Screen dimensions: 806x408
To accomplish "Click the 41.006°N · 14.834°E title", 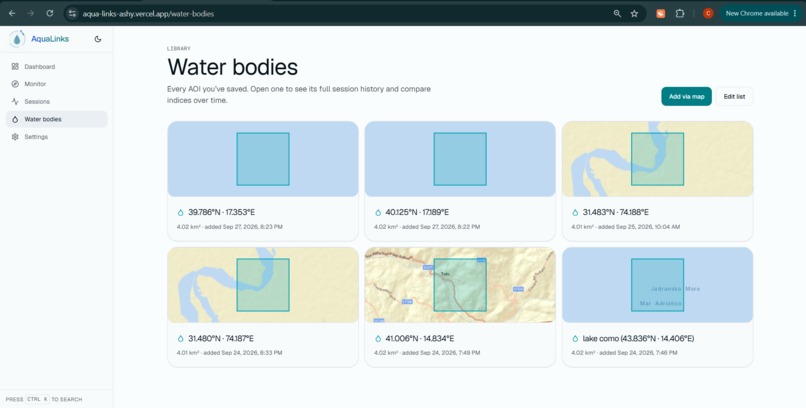I will click(x=419, y=339).
